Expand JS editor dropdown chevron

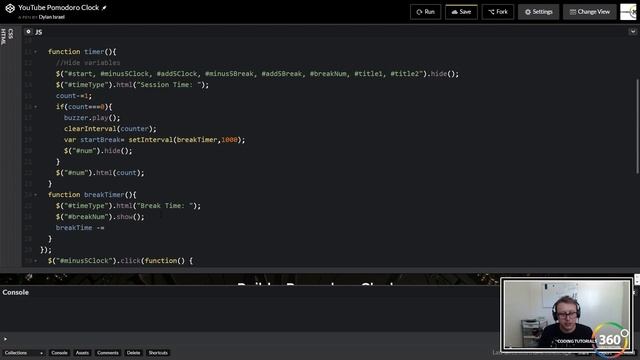[633, 31]
